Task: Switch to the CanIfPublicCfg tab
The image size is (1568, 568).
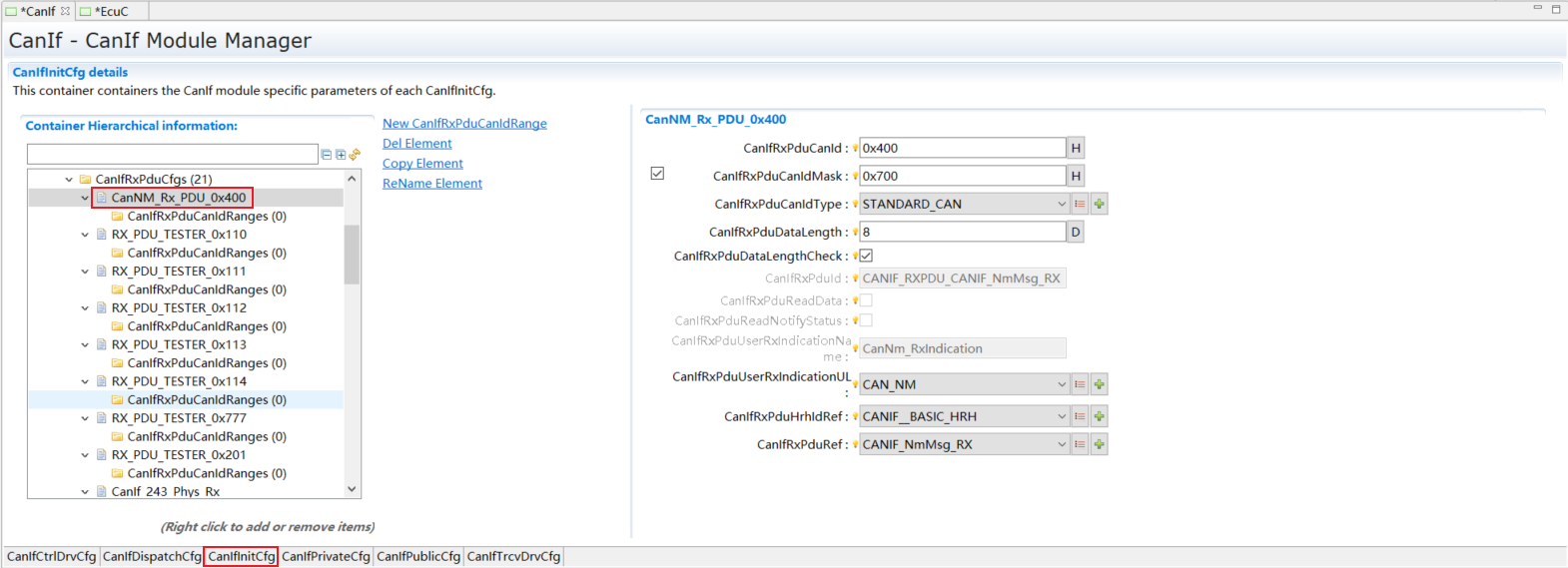Action: coord(418,556)
